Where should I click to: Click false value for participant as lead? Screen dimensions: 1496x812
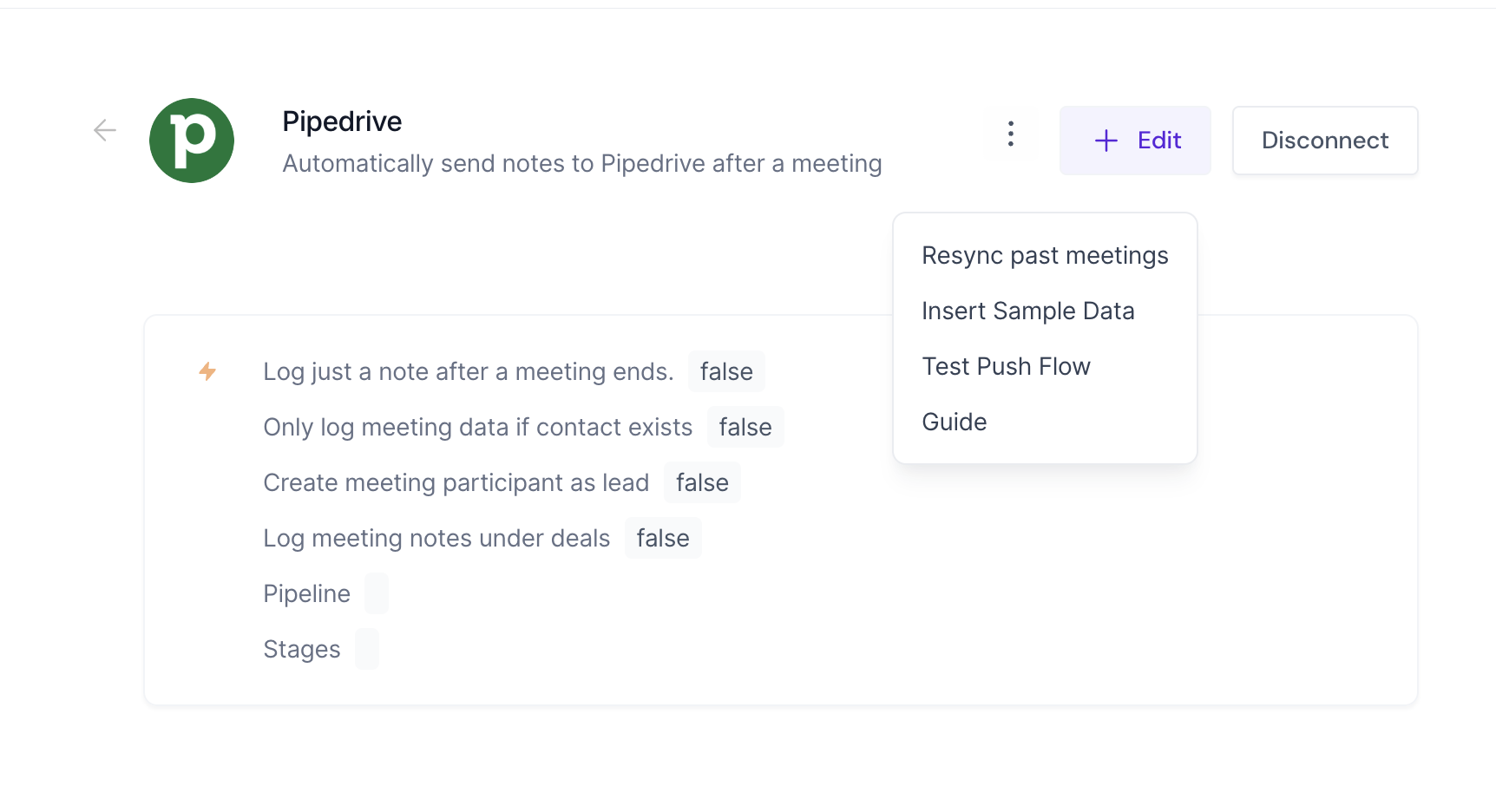point(701,483)
